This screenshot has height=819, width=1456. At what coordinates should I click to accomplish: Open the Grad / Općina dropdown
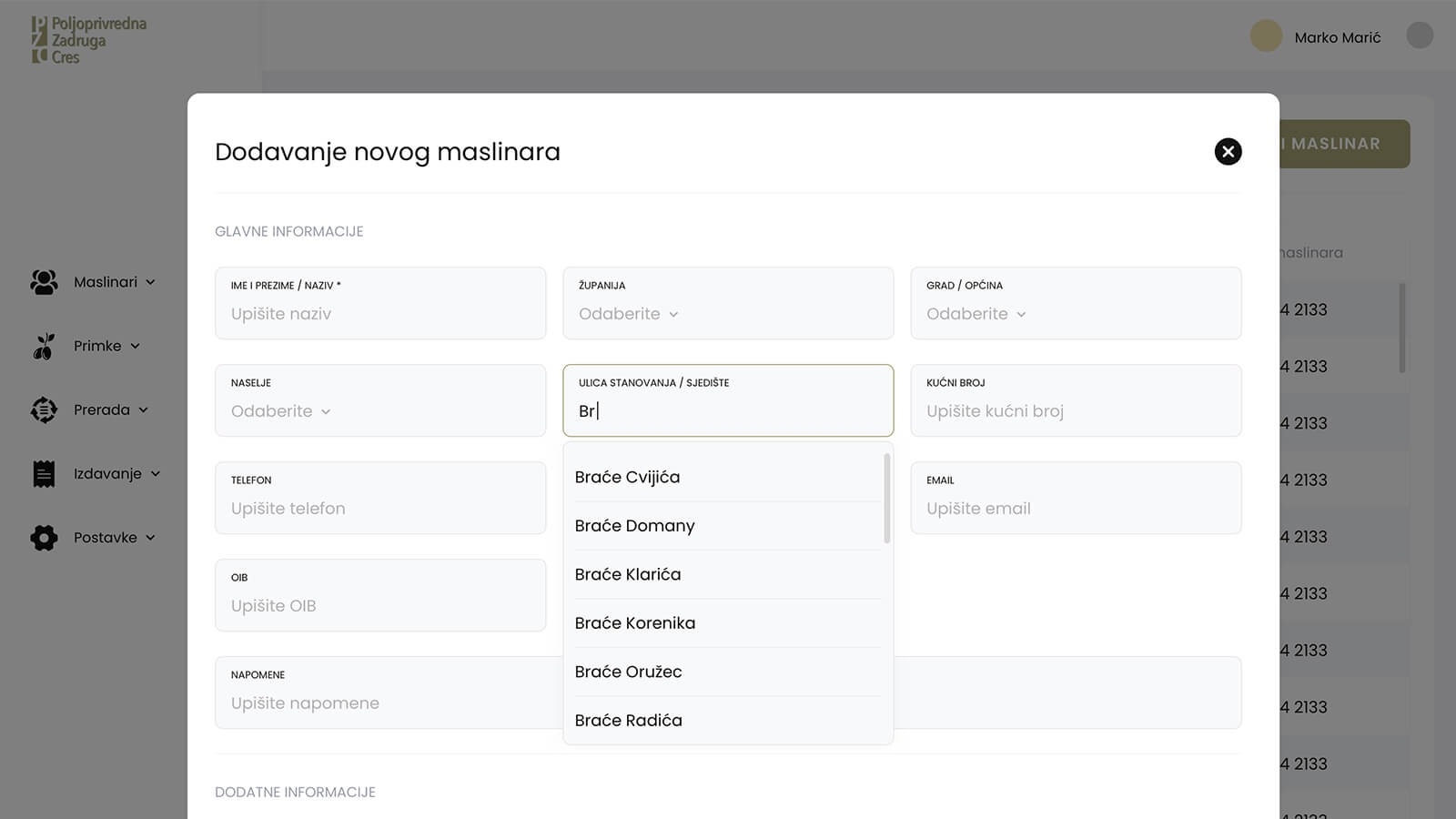click(1076, 303)
